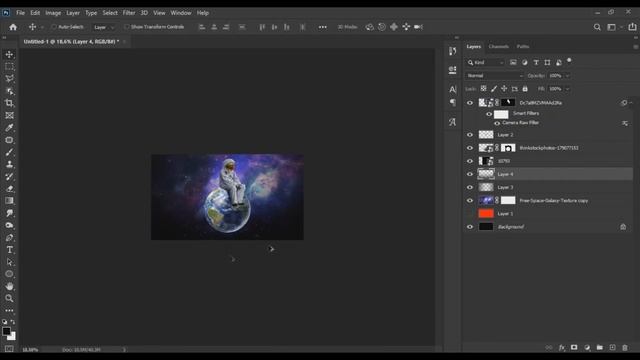The height and width of the screenshot is (360, 640).
Task: Click the swap foreground background colors arrow
Action: (x=13, y=322)
